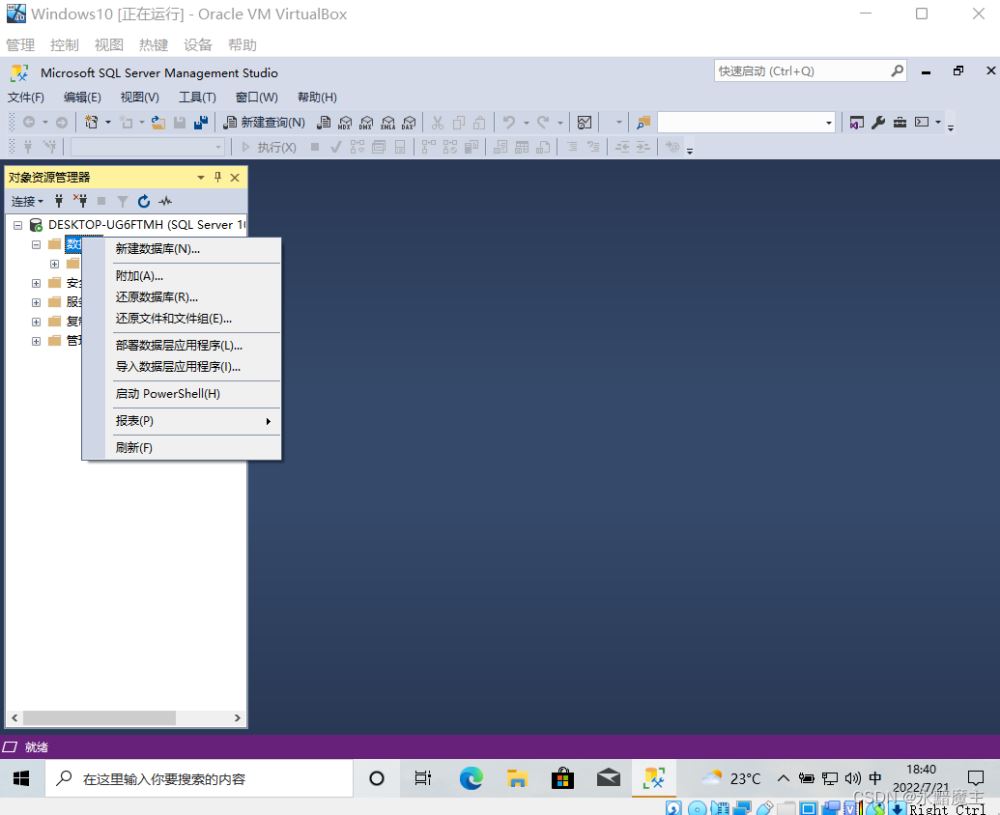Open SSMS 窗口(W) menu
Viewport: 1000px width, 815px height.
[x=256, y=97]
